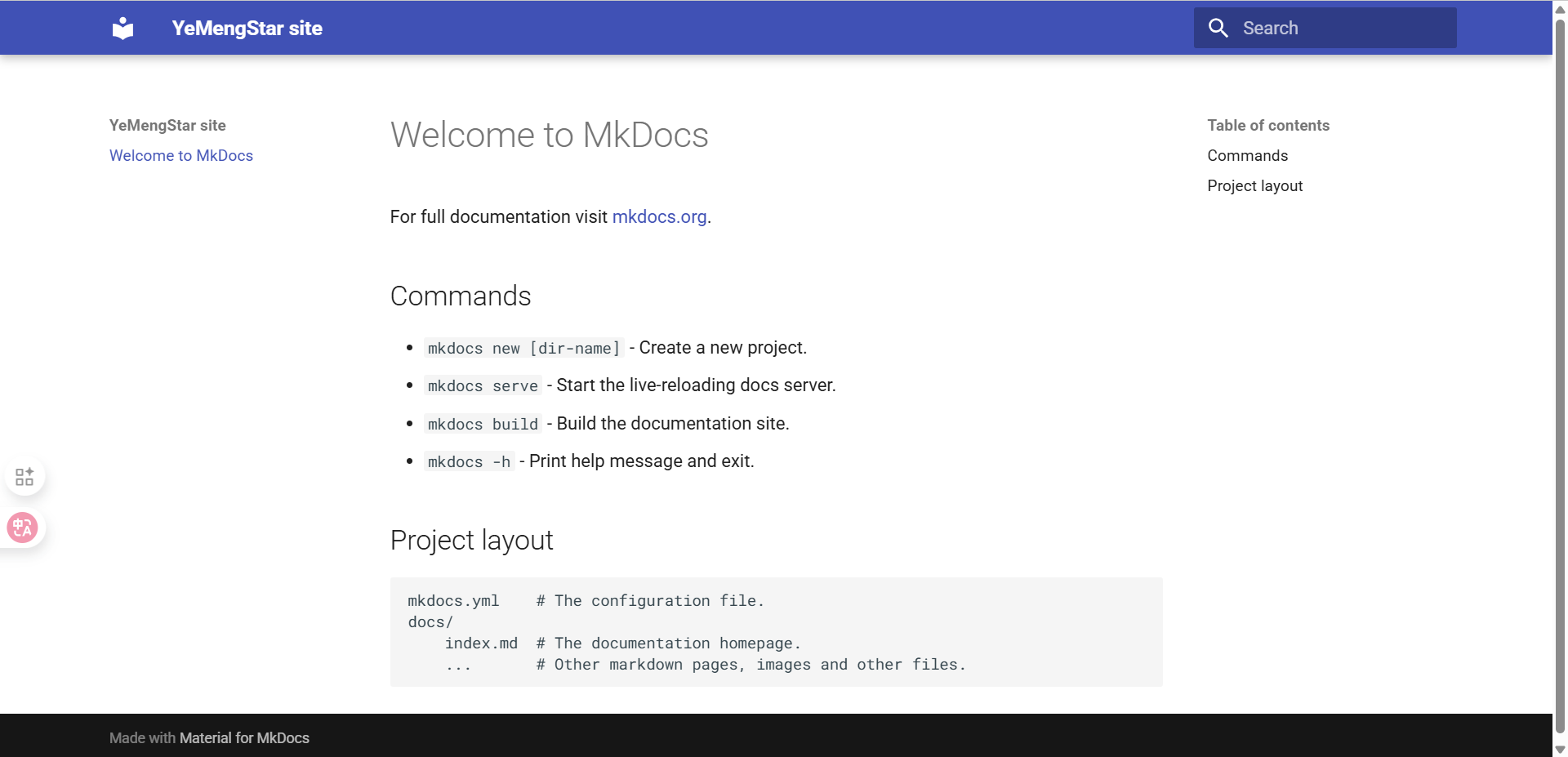Click 'docs/' in the code block
Image resolution: width=1568 pixels, height=757 pixels.
pyautogui.click(x=430, y=622)
